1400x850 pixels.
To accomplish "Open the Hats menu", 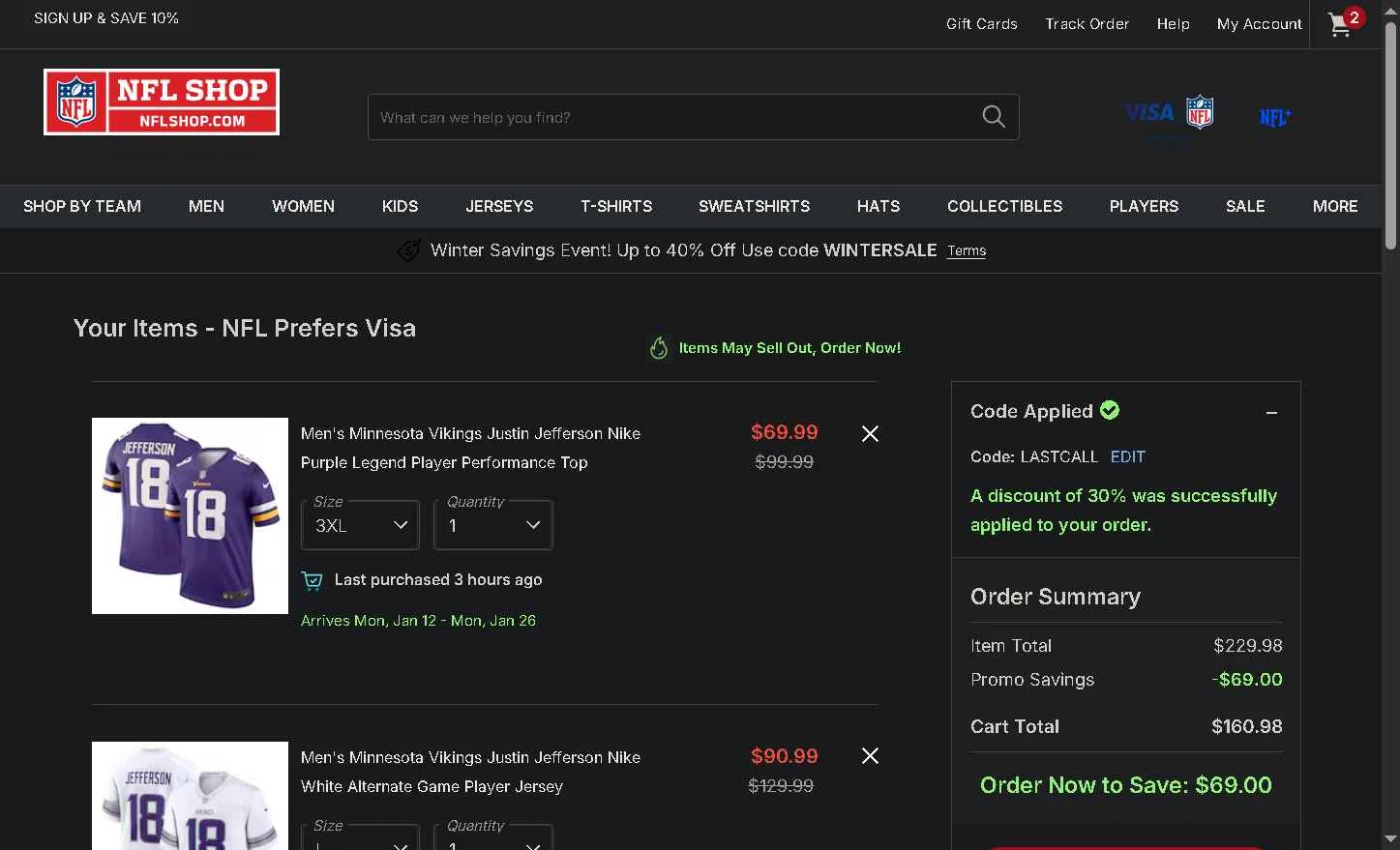I will [x=879, y=206].
